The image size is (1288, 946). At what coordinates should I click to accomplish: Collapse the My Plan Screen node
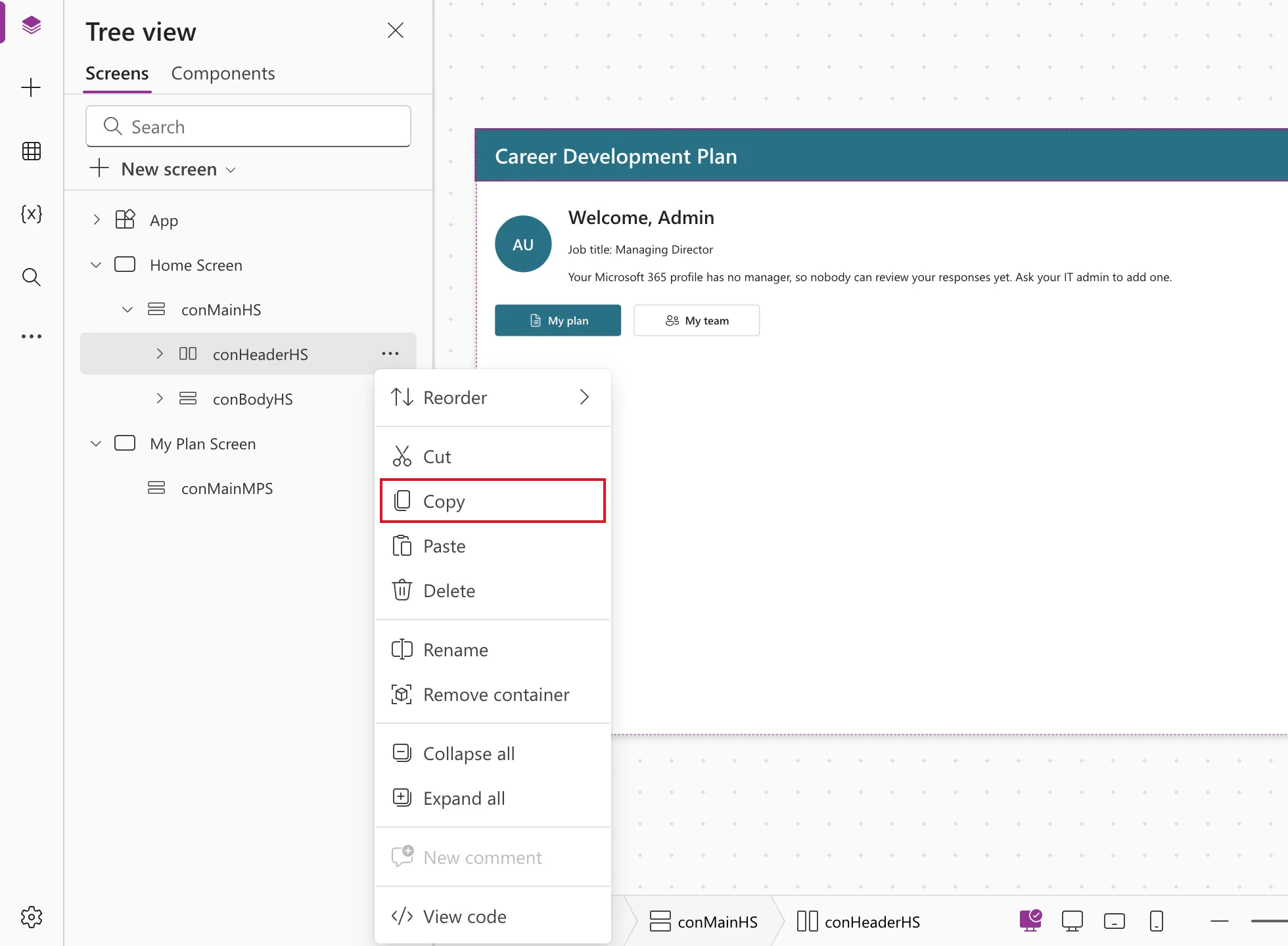point(96,443)
